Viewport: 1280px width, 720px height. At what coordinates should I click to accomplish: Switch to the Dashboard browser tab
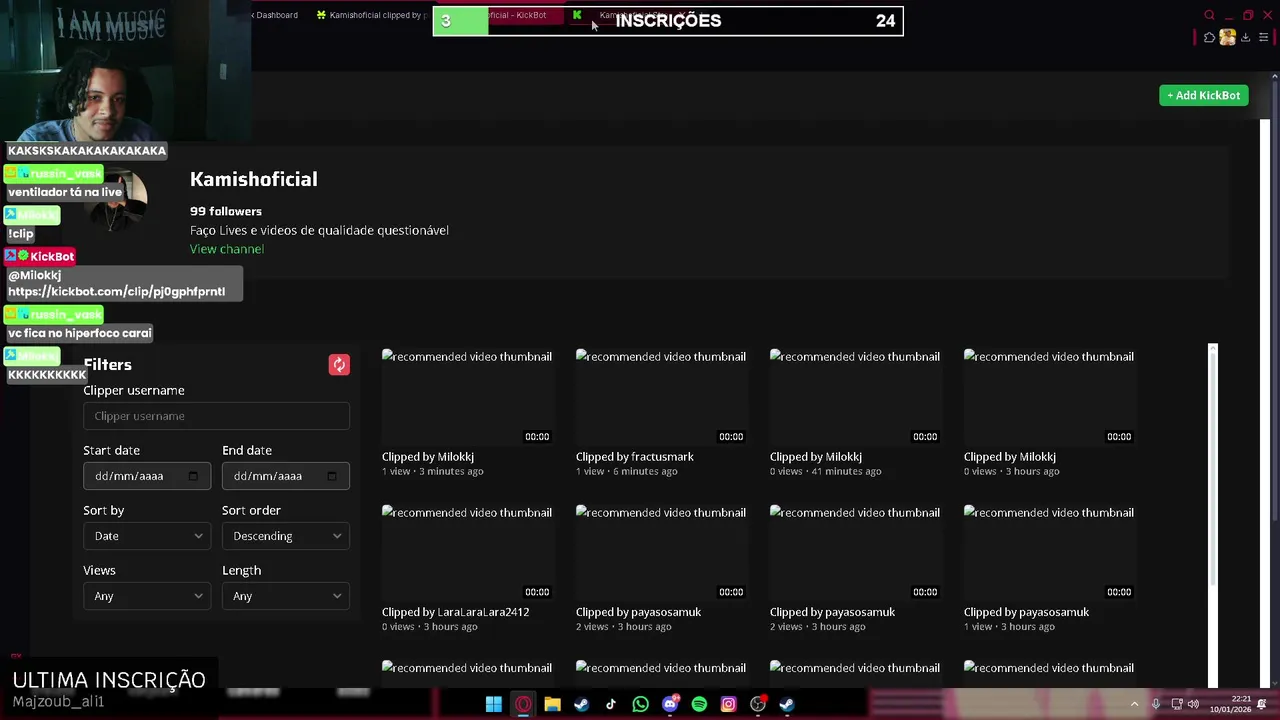(x=275, y=15)
